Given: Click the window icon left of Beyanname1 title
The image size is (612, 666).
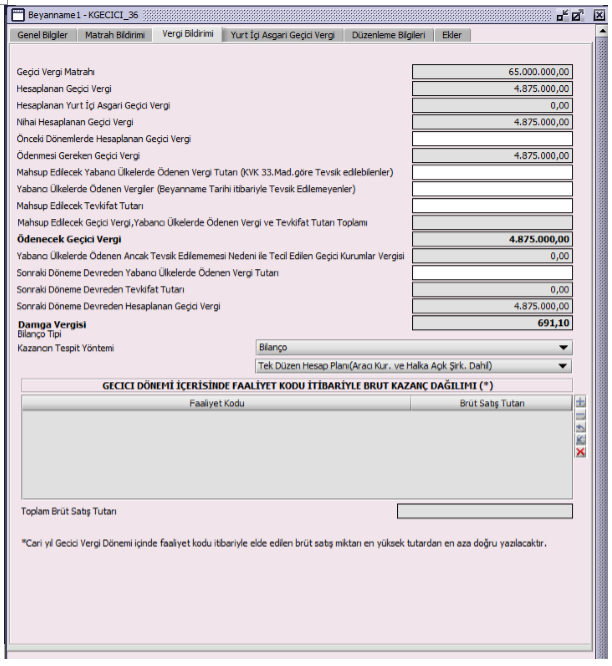Looking at the screenshot, I should click(x=18, y=15).
